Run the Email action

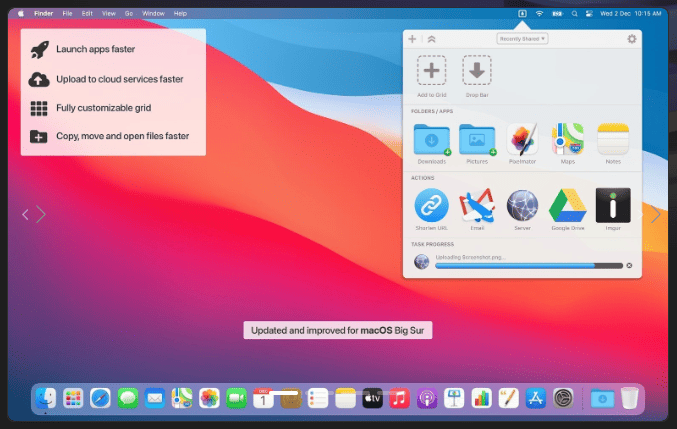(x=477, y=205)
